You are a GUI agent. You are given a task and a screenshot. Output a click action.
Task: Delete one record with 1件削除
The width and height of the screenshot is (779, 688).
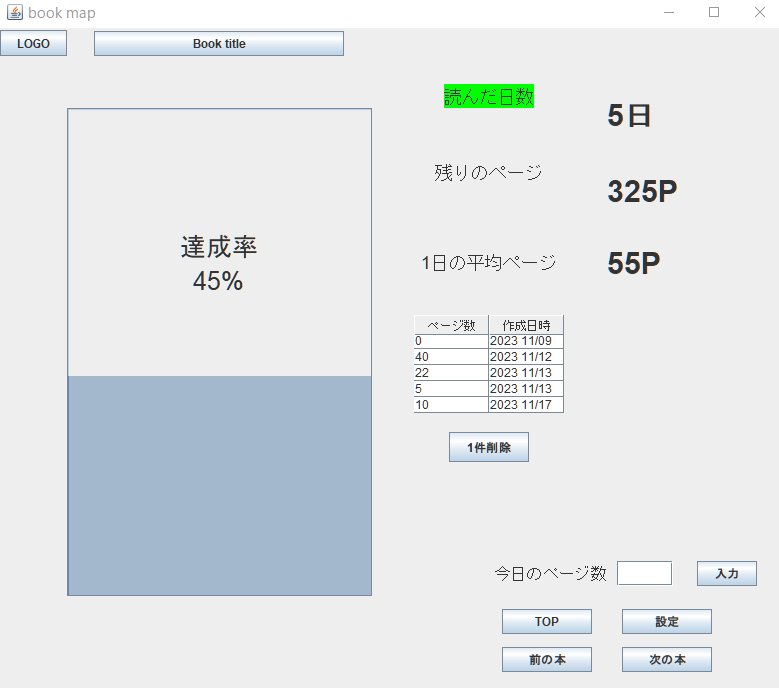click(x=489, y=447)
